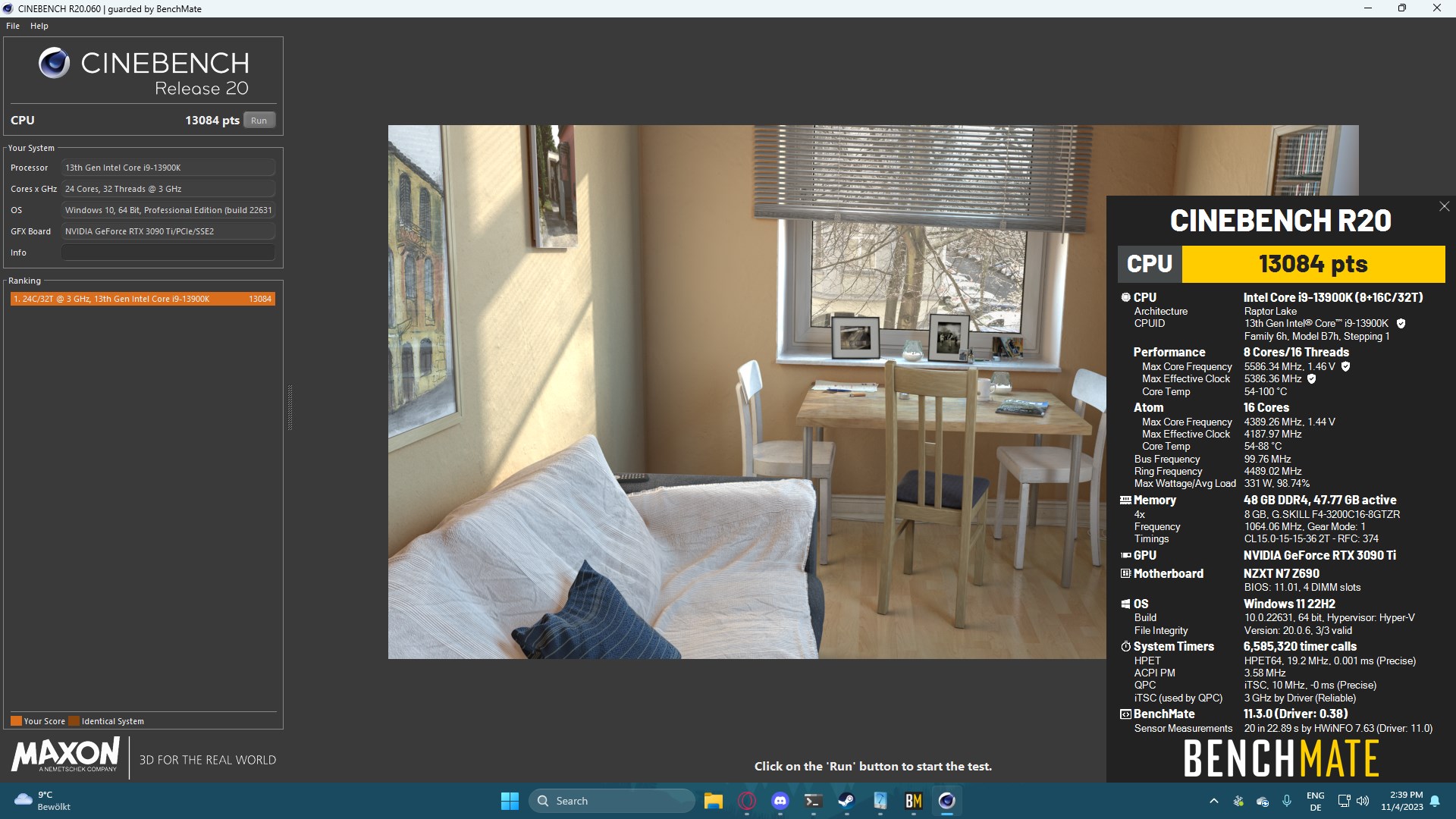Click the Cores x GHz field
1456x819 pixels.
pyautogui.click(x=168, y=189)
